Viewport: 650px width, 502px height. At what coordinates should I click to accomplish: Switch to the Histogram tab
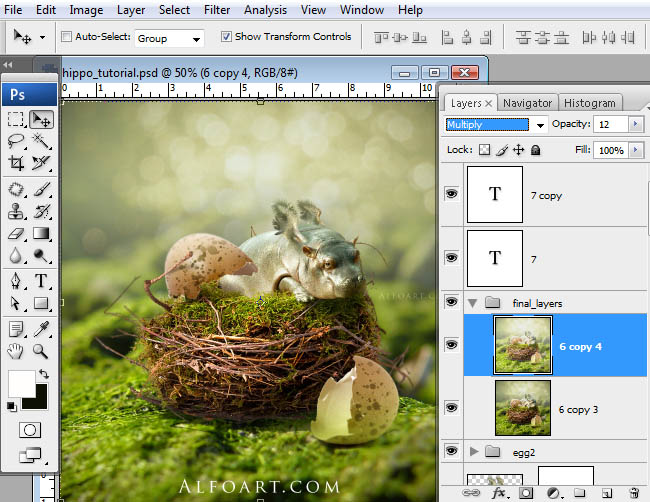click(589, 103)
